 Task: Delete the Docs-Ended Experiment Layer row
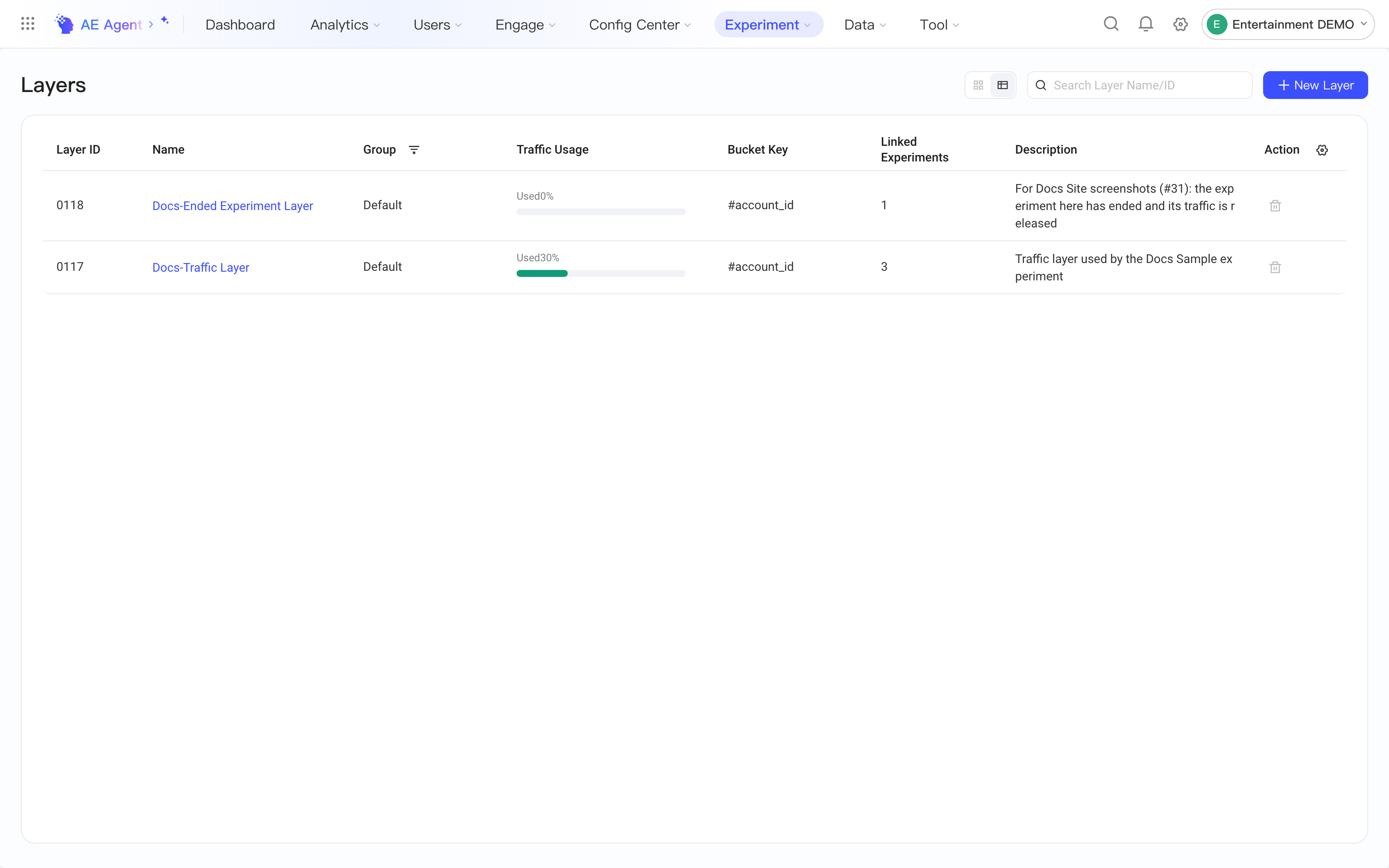pos(1275,206)
